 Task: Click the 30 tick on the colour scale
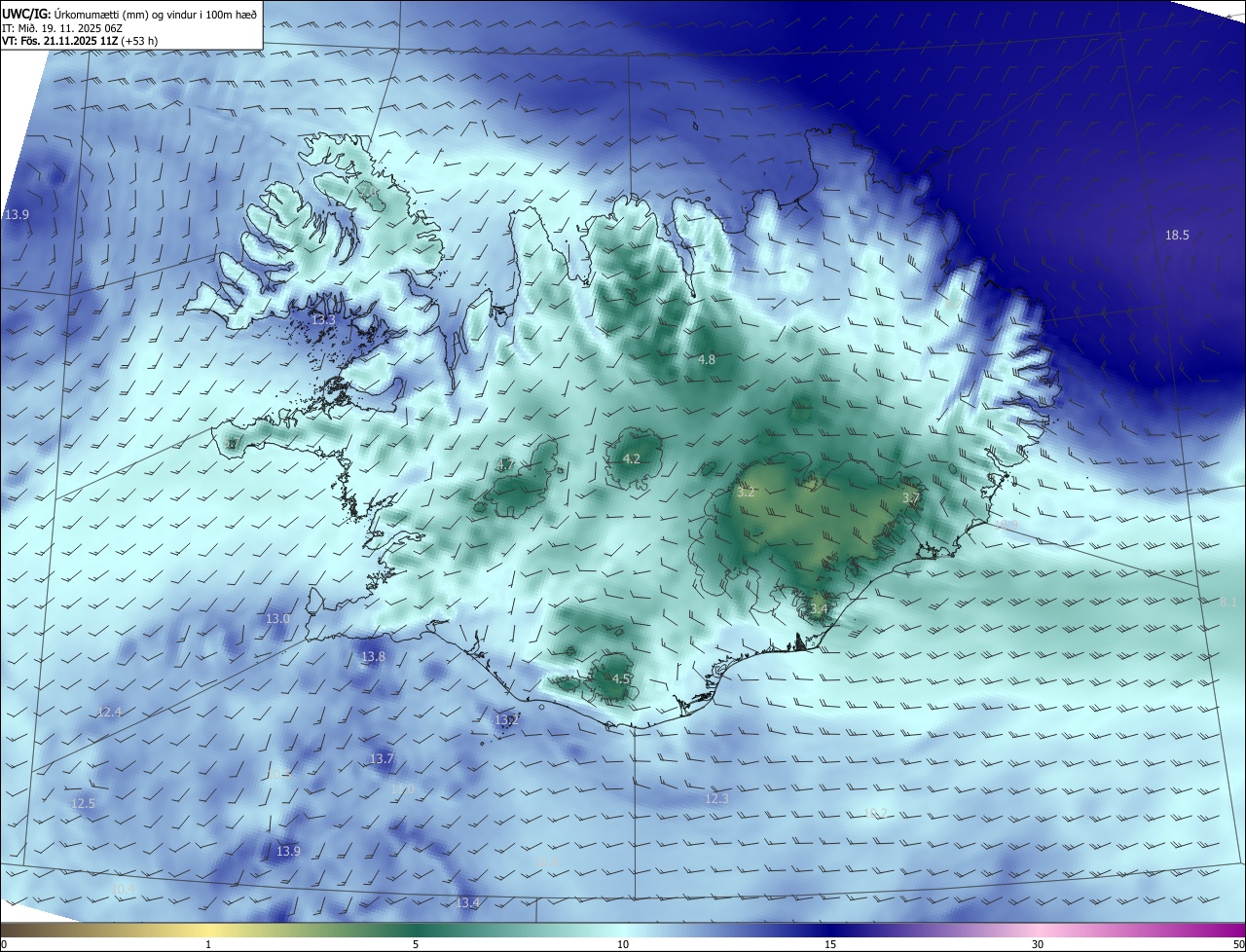pos(1038,944)
